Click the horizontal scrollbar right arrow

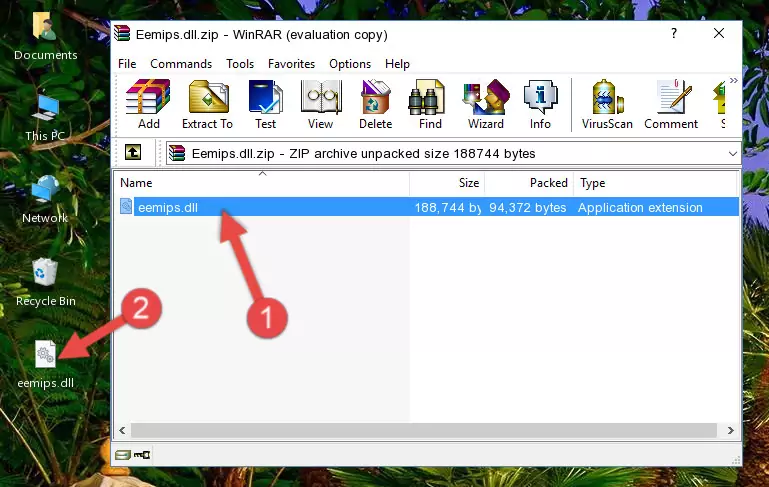[730, 430]
